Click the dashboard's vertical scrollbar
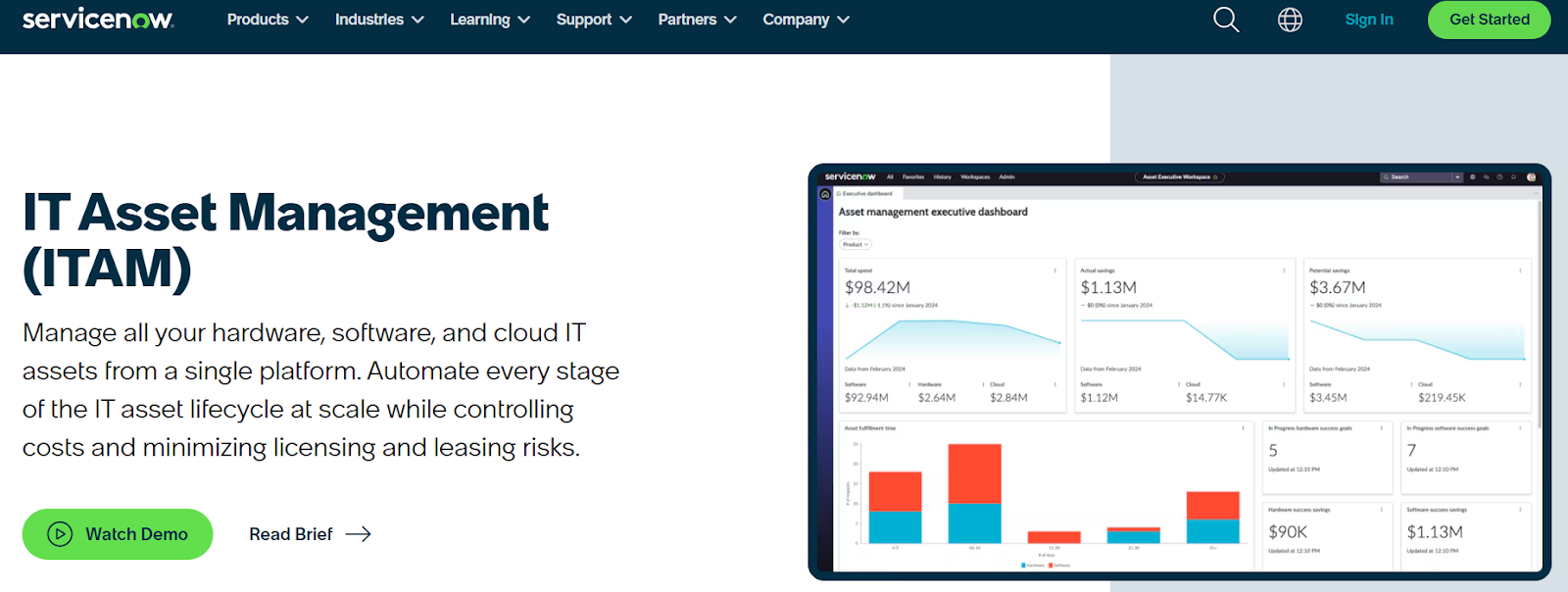This screenshot has width=1568, height=592. tap(1541, 314)
